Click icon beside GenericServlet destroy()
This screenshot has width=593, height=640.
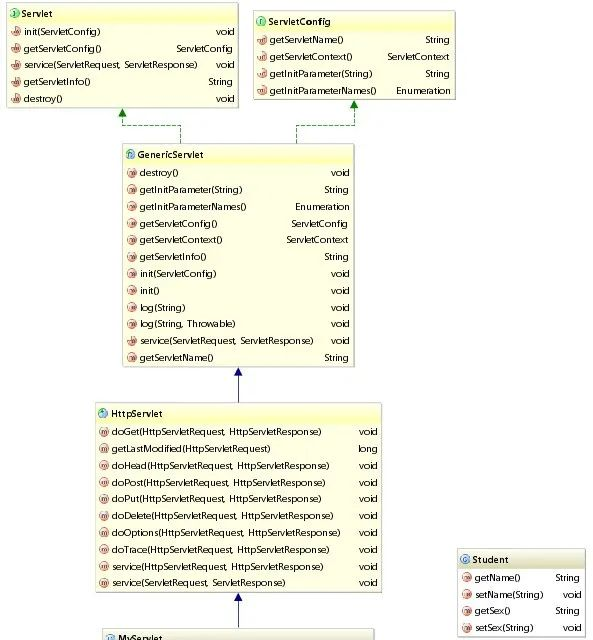131,173
